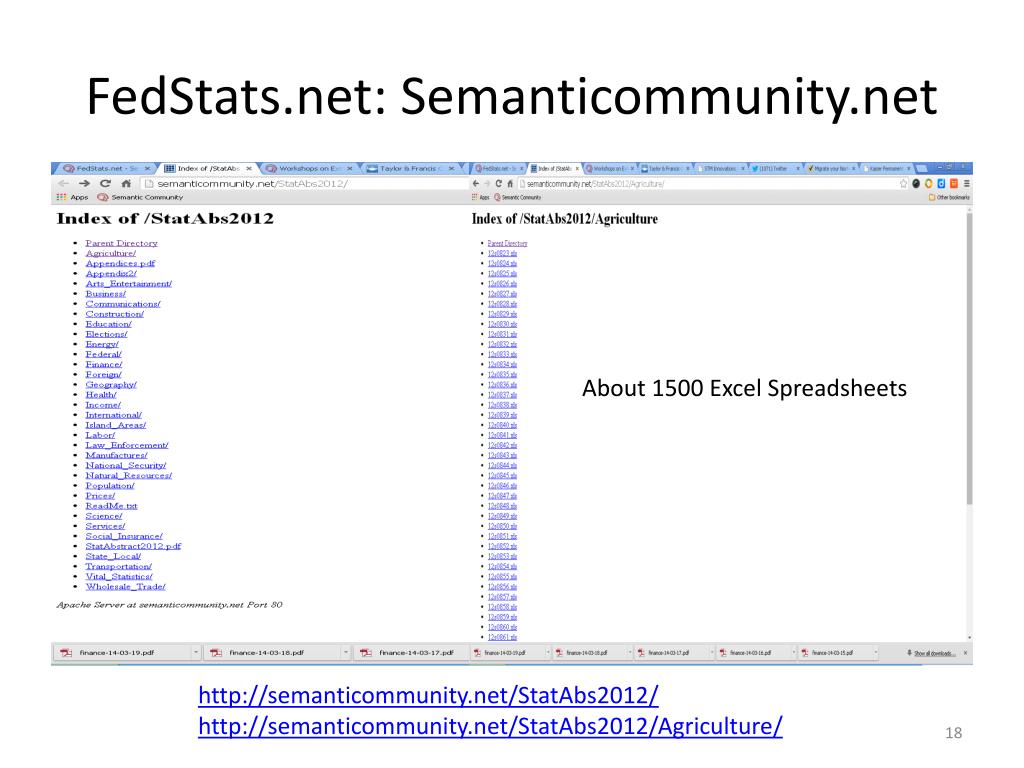This screenshot has width=1024, height=768.
Task: Switch to the FedStats.net tab in the left browser
Action: click(x=105, y=168)
